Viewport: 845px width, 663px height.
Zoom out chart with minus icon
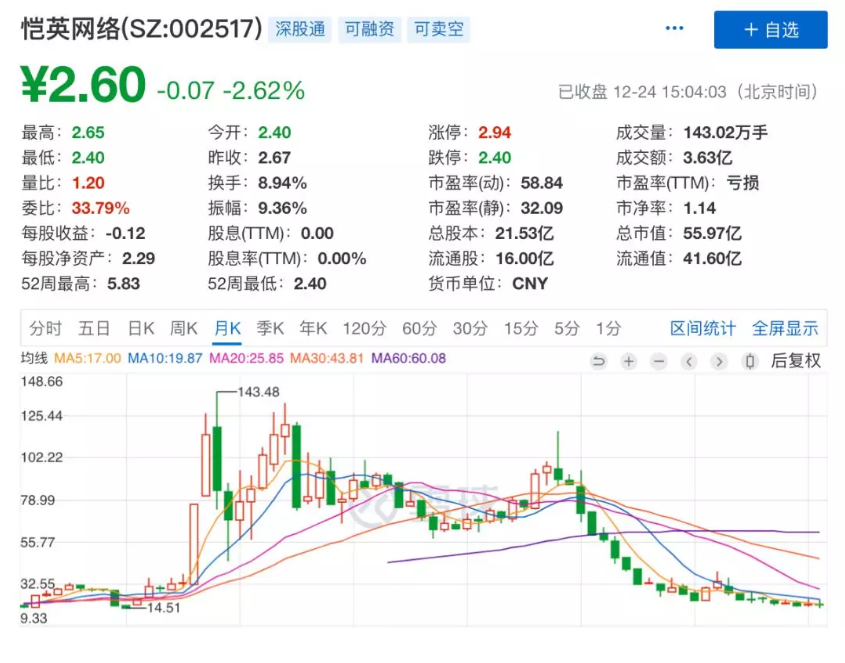[659, 361]
